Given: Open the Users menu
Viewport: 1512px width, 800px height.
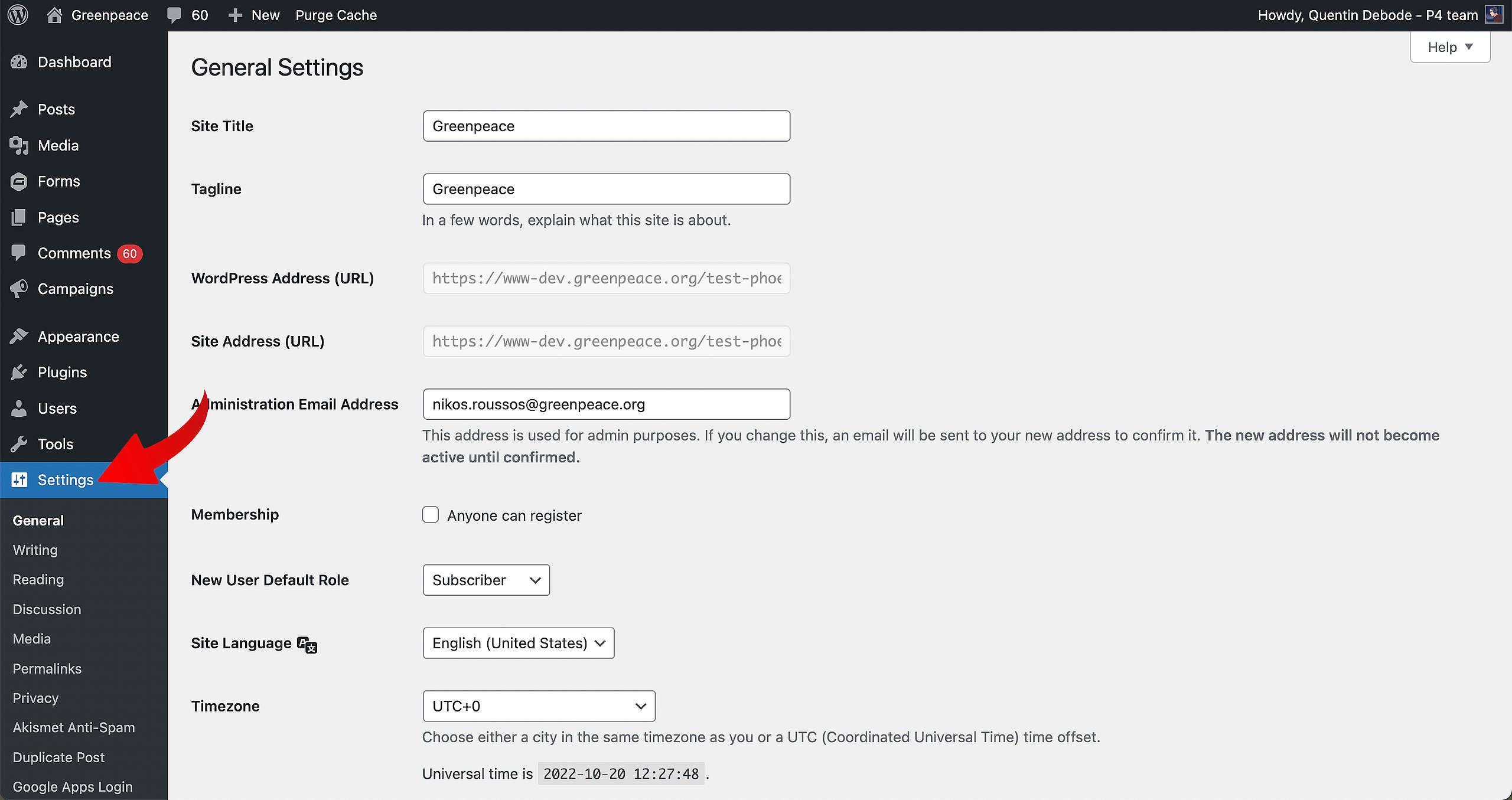Looking at the screenshot, I should pyautogui.click(x=57, y=409).
